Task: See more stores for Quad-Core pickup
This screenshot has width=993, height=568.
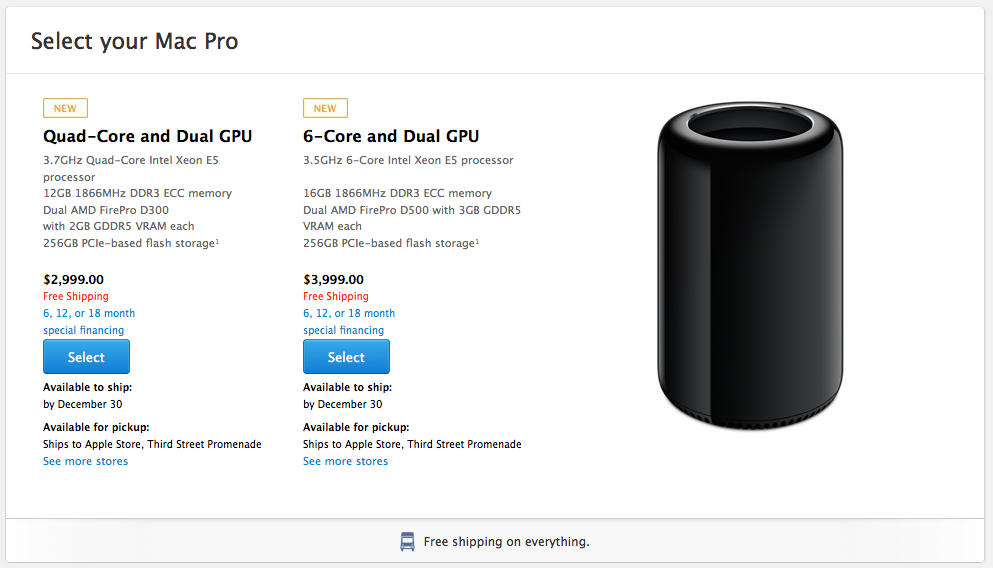Action: [x=85, y=461]
